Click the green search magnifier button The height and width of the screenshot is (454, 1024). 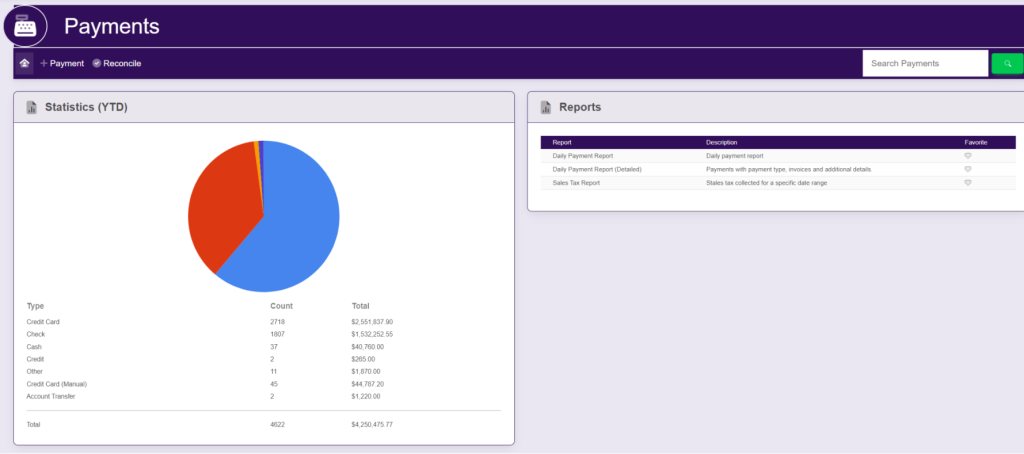[x=1007, y=63]
